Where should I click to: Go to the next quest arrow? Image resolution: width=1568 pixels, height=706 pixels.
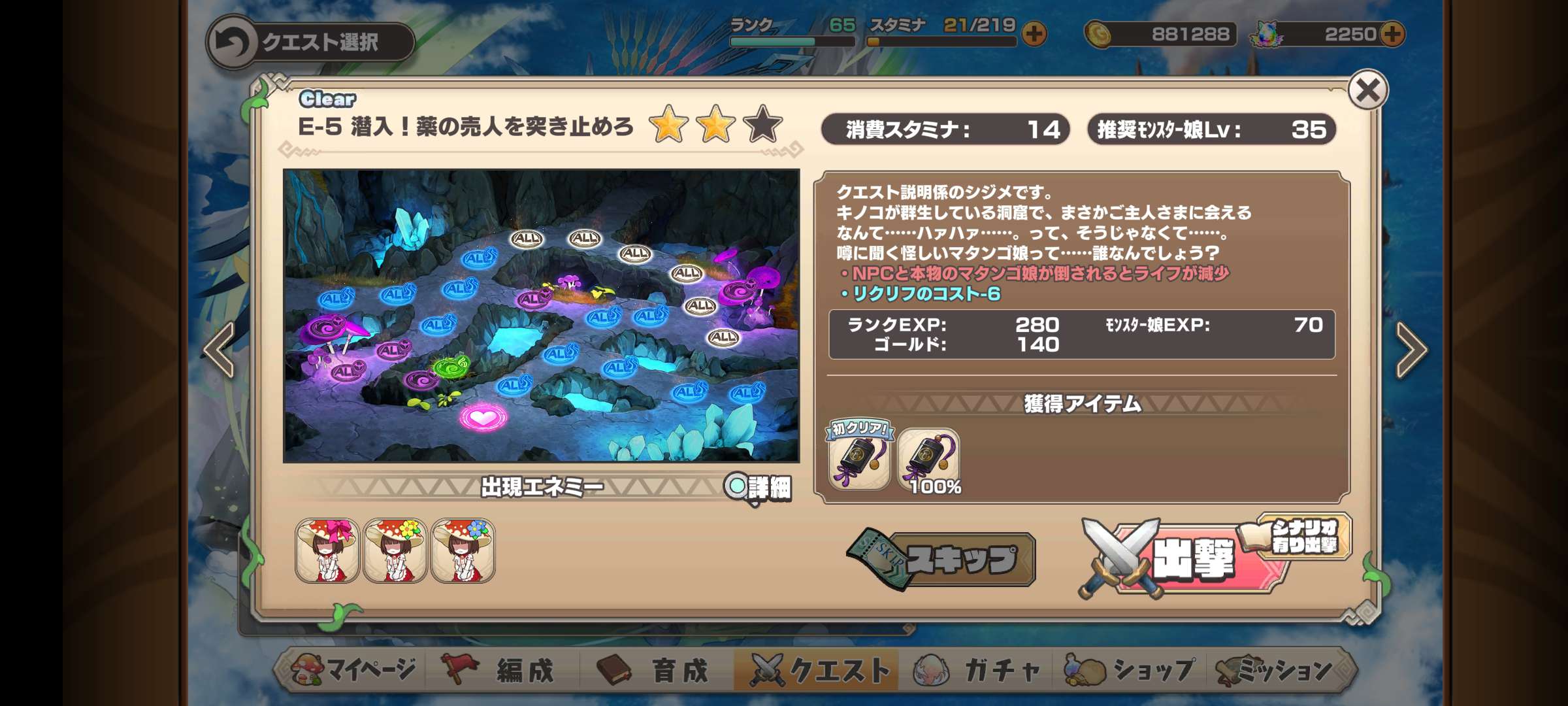1411,350
